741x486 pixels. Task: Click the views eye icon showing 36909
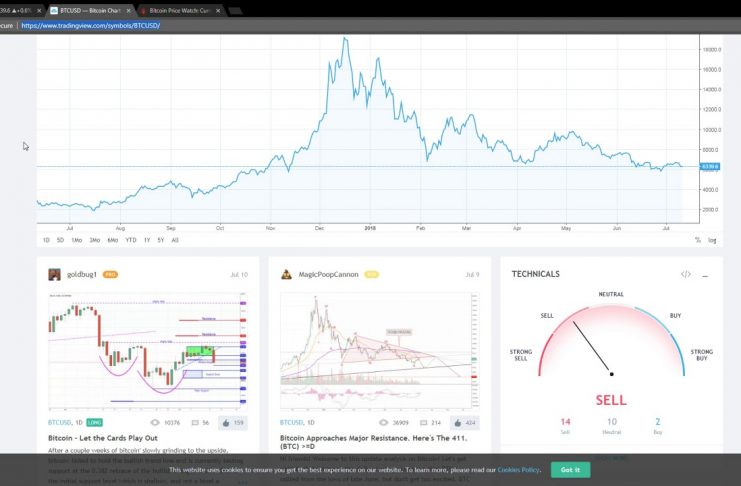tap(383, 423)
